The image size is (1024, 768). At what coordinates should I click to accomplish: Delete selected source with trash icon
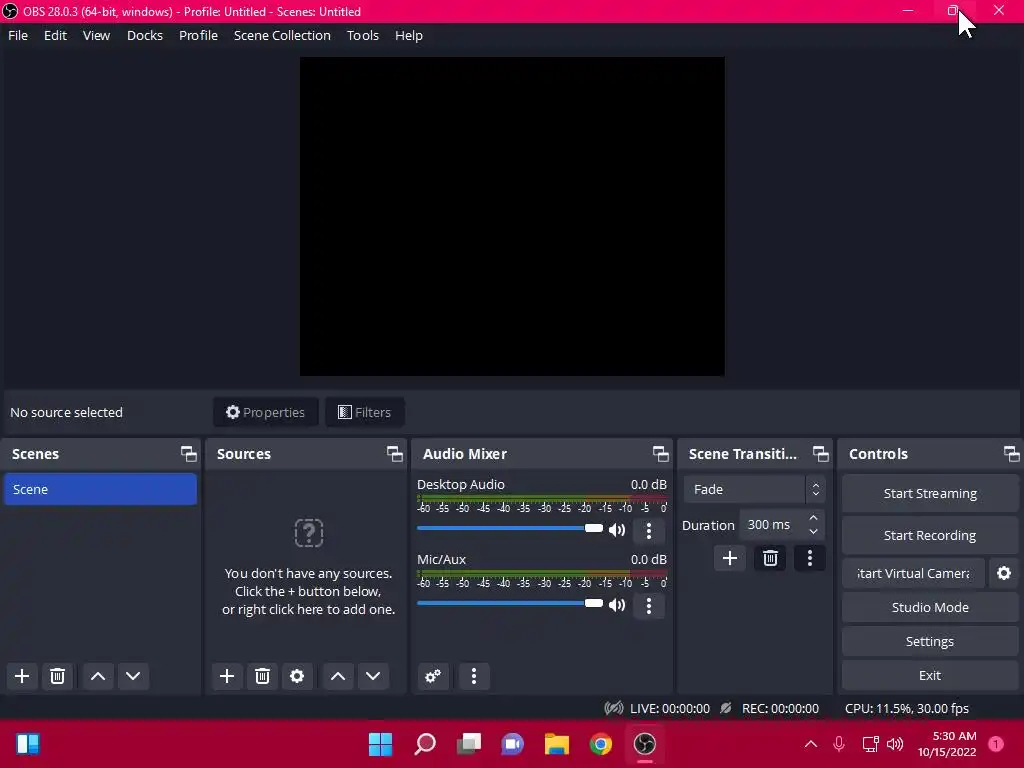pyautogui.click(x=263, y=676)
